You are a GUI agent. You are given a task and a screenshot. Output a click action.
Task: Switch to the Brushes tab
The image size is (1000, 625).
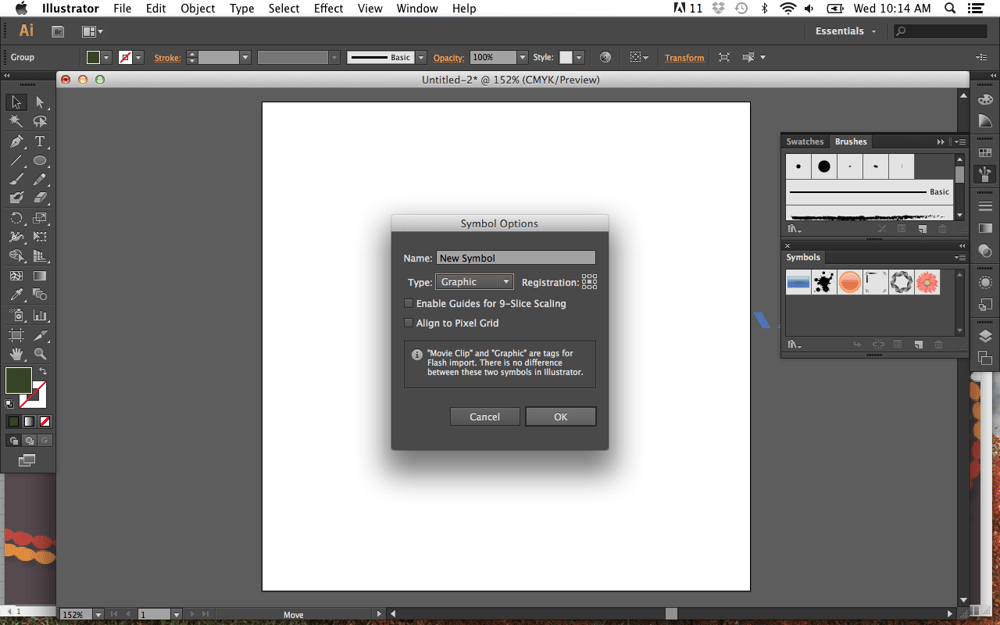click(851, 142)
